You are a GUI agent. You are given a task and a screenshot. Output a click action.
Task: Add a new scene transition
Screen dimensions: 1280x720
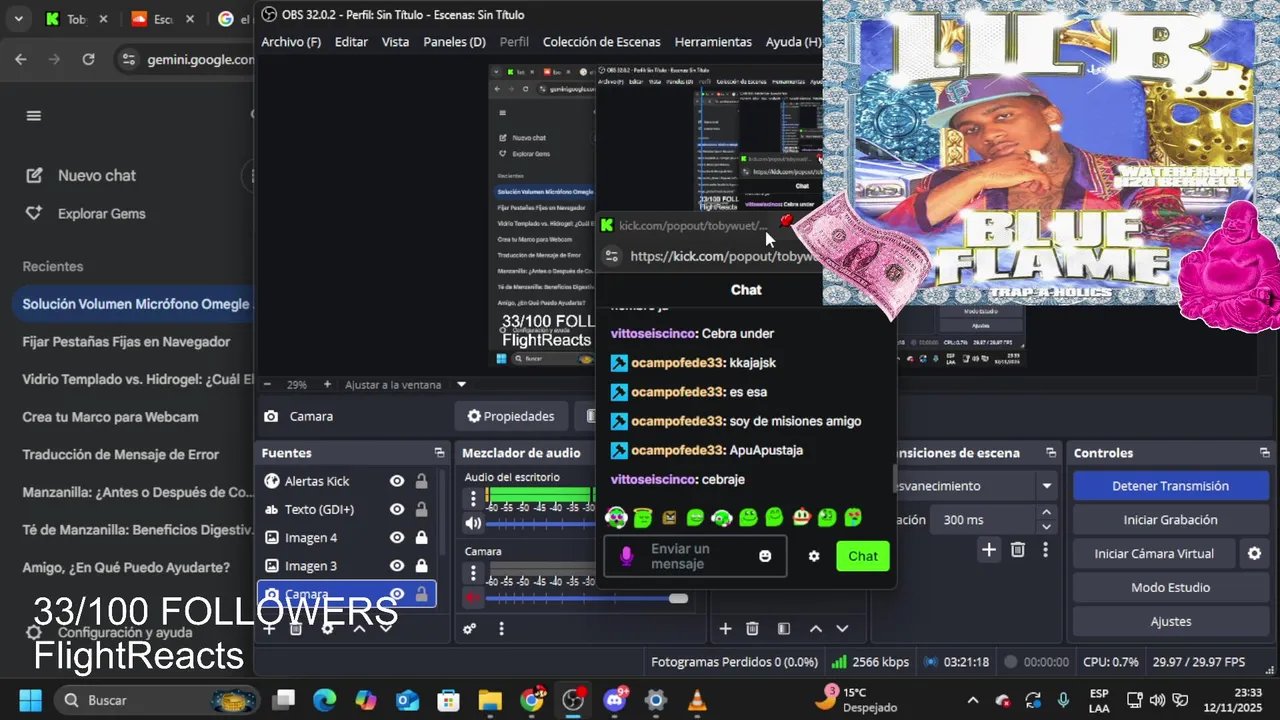pyautogui.click(x=989, y=549)
